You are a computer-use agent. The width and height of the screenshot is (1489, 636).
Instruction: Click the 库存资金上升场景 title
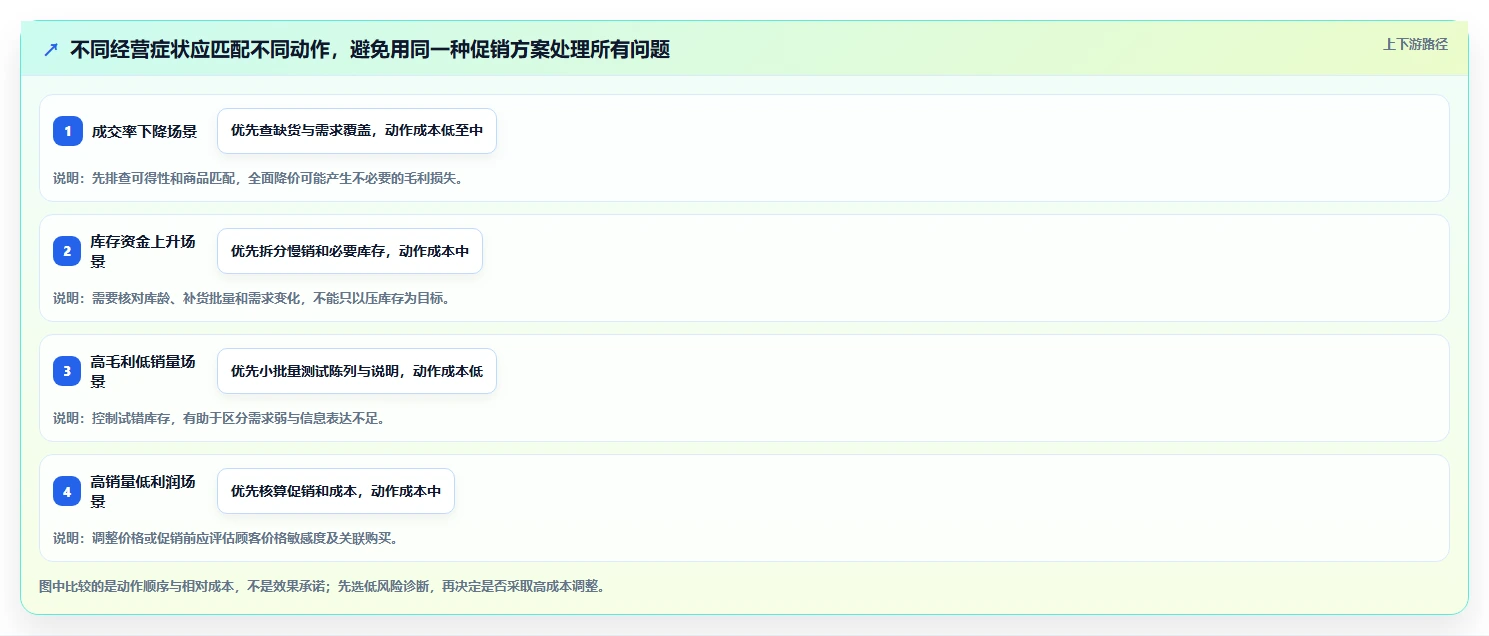point(144,251)
